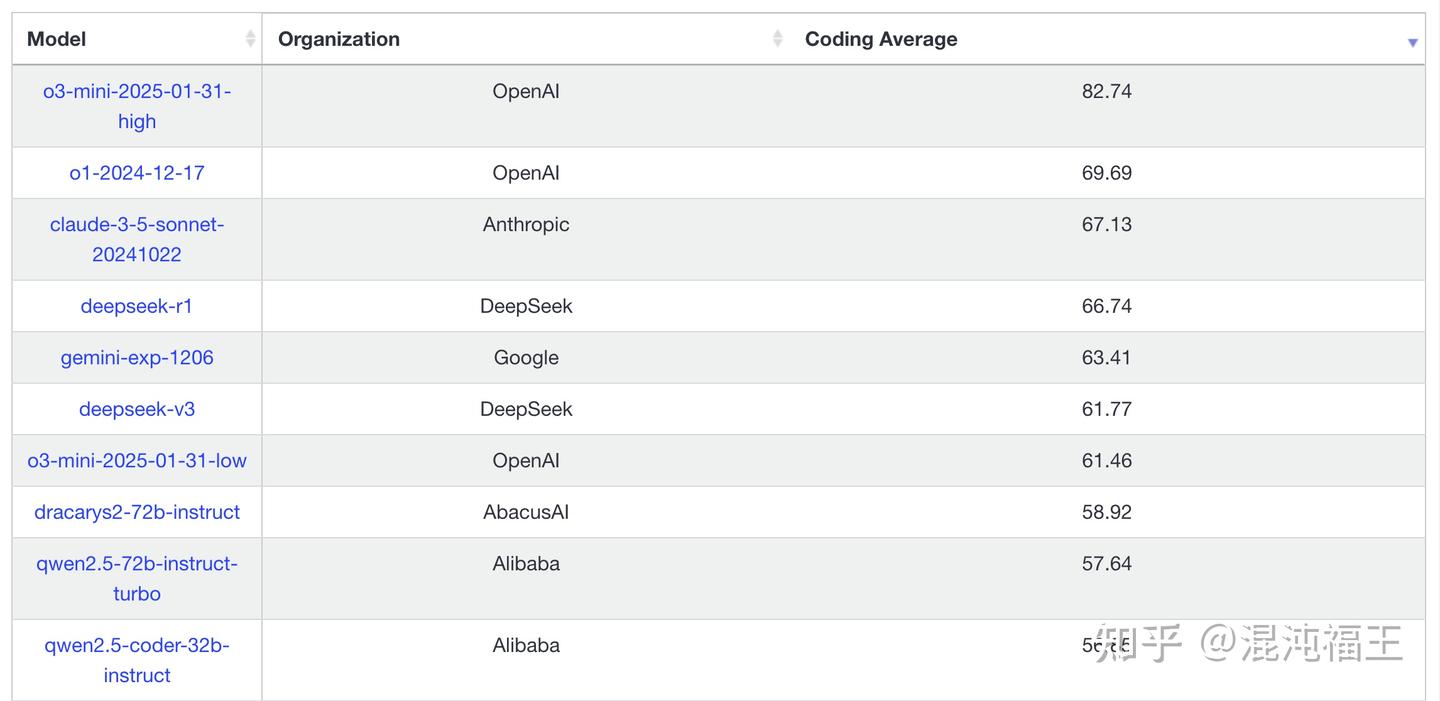Image resolution: width=1440 pixels, height=701 pixels.
Task: Open the gemini-exp-1206 model page
Action: 137,358
